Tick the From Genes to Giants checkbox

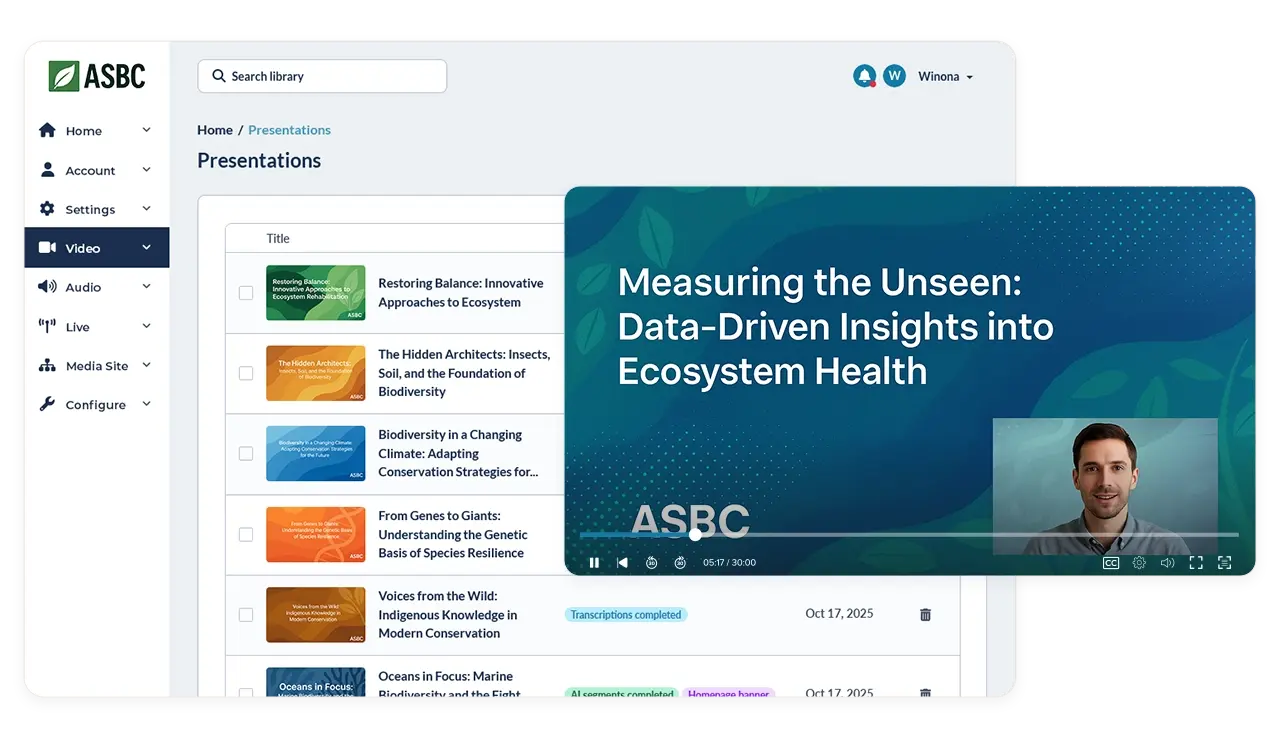(x=246, y=535)
